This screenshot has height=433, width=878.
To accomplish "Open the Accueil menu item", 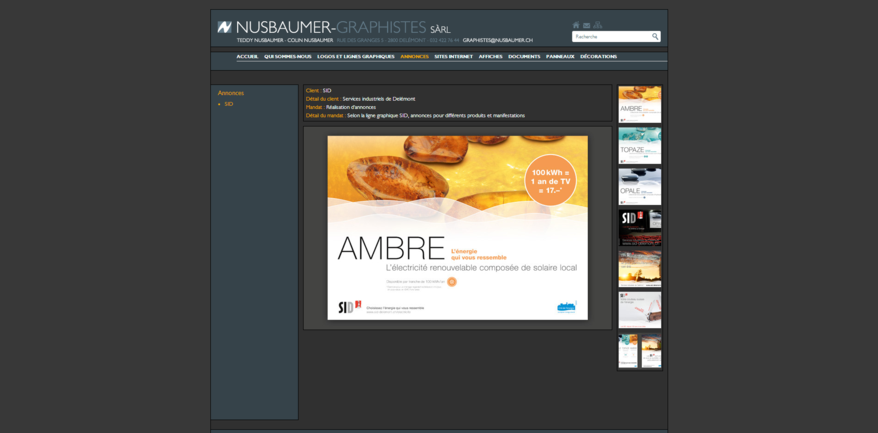I will pyautogui.click(x=247, y=57).
